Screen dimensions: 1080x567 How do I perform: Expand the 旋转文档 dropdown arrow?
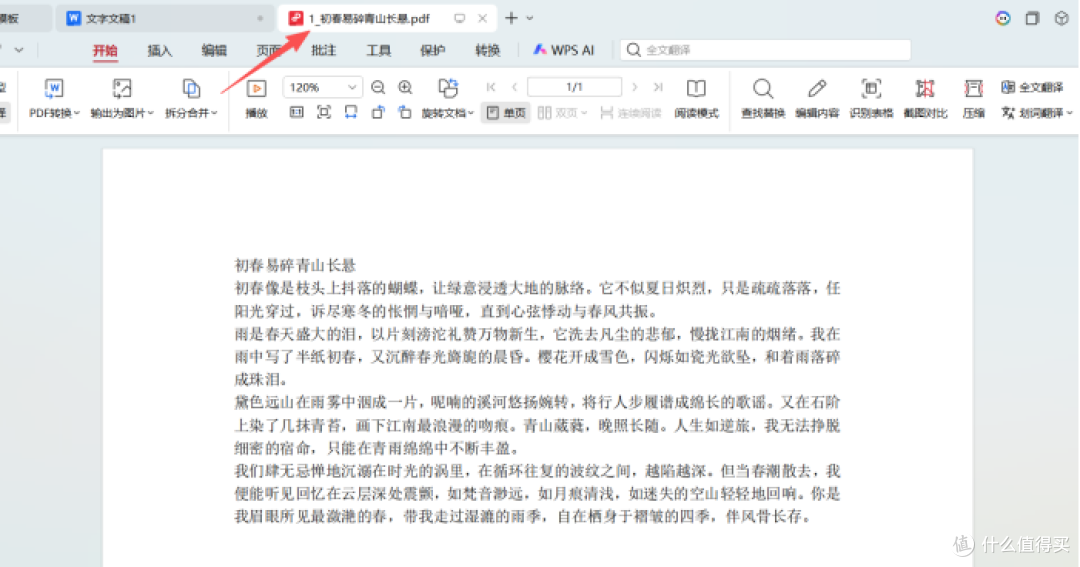click(x=471, y=113)
